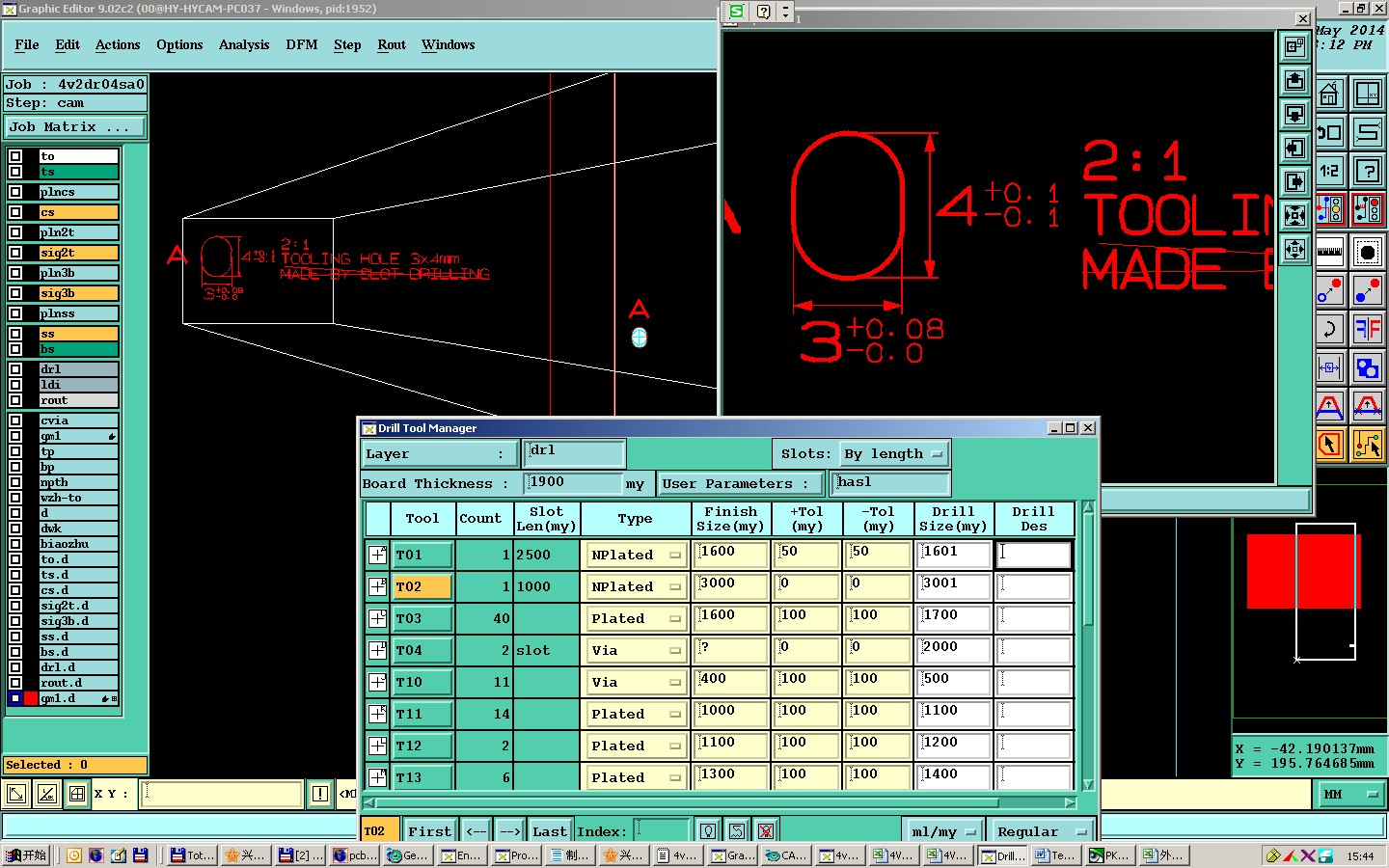
Task: Open the ml/my units dropdown
Action: [x=943, y=831]
